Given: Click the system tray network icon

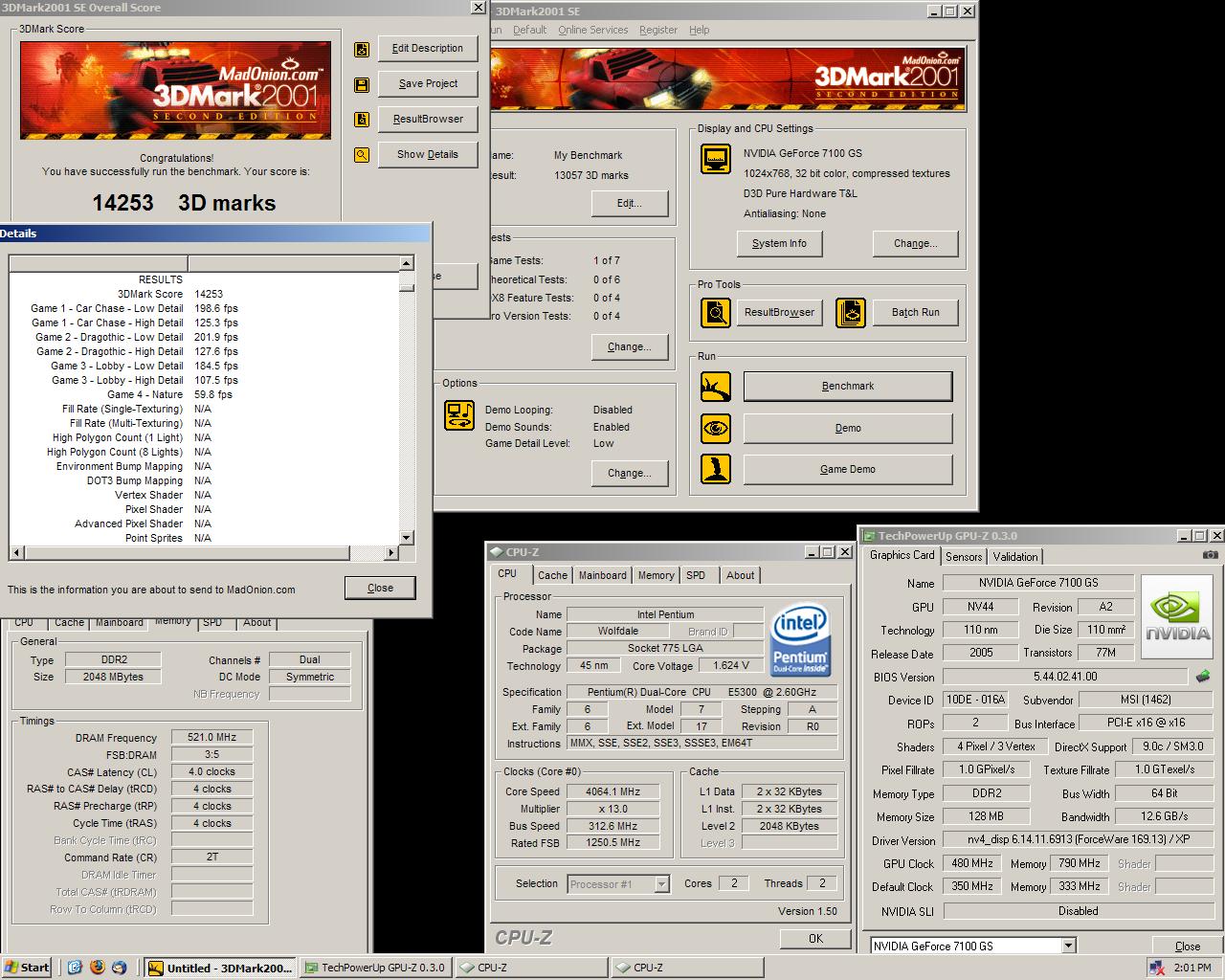Looking at the screenshot, I should click(1157, 968).
